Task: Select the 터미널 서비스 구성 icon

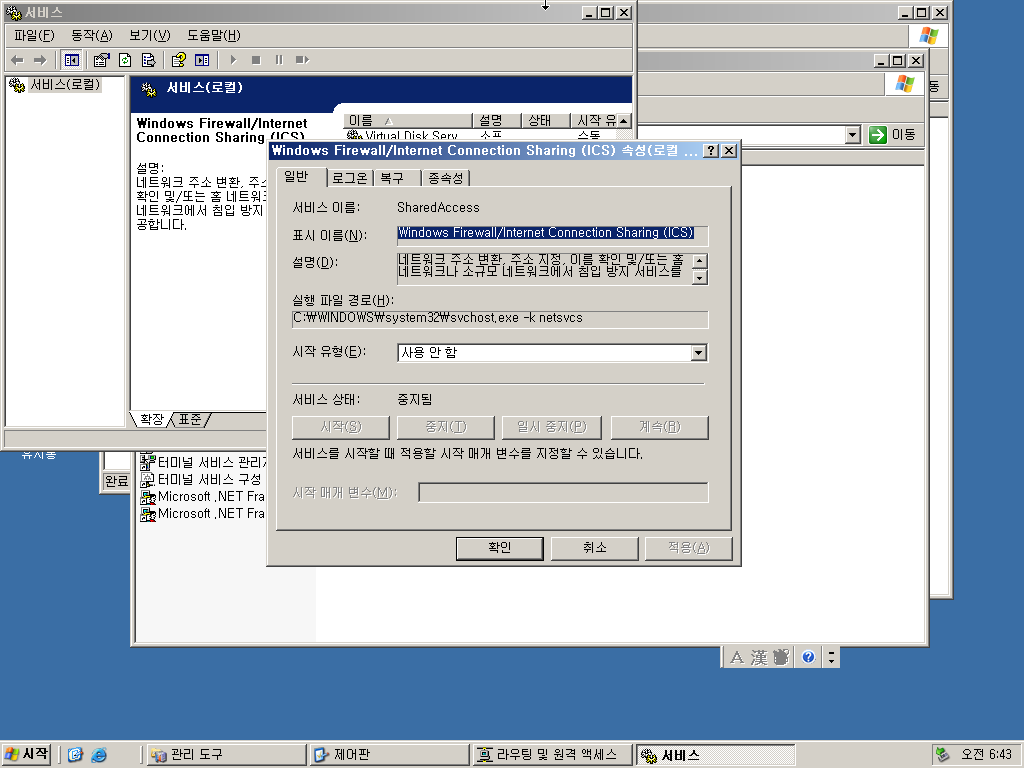Action: [x=148, y=479]
